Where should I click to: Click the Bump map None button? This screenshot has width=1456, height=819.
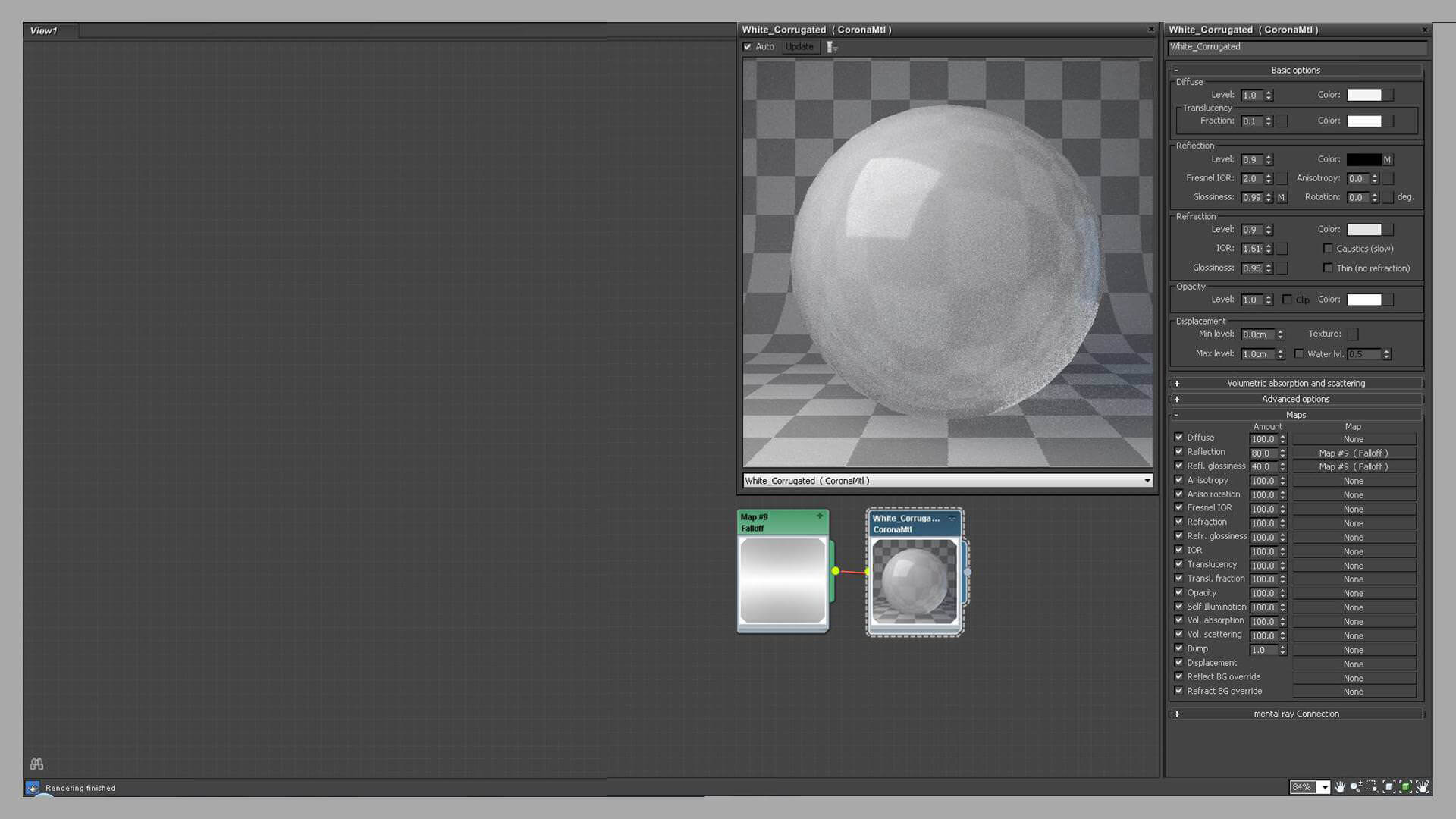[x=1354, y=651]
